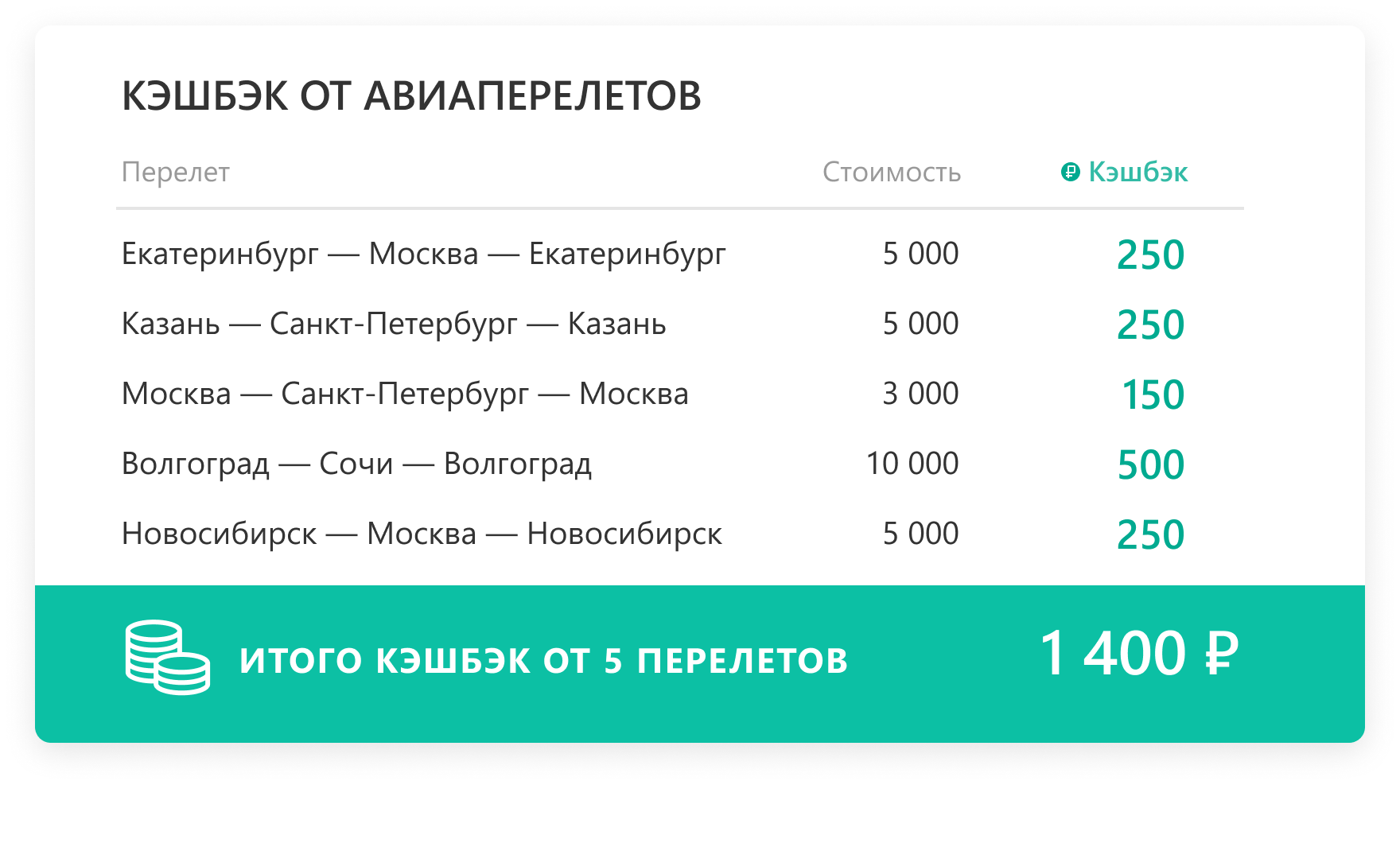Select the Стоимость column header
This screenshot has width=1400, height=843.
(892, 172)
